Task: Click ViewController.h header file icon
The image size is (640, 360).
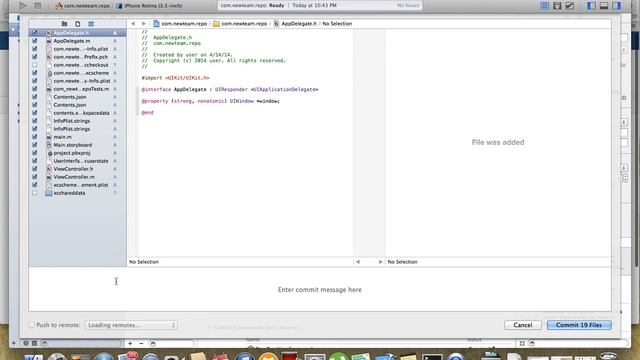Action: tap(49, 169)
